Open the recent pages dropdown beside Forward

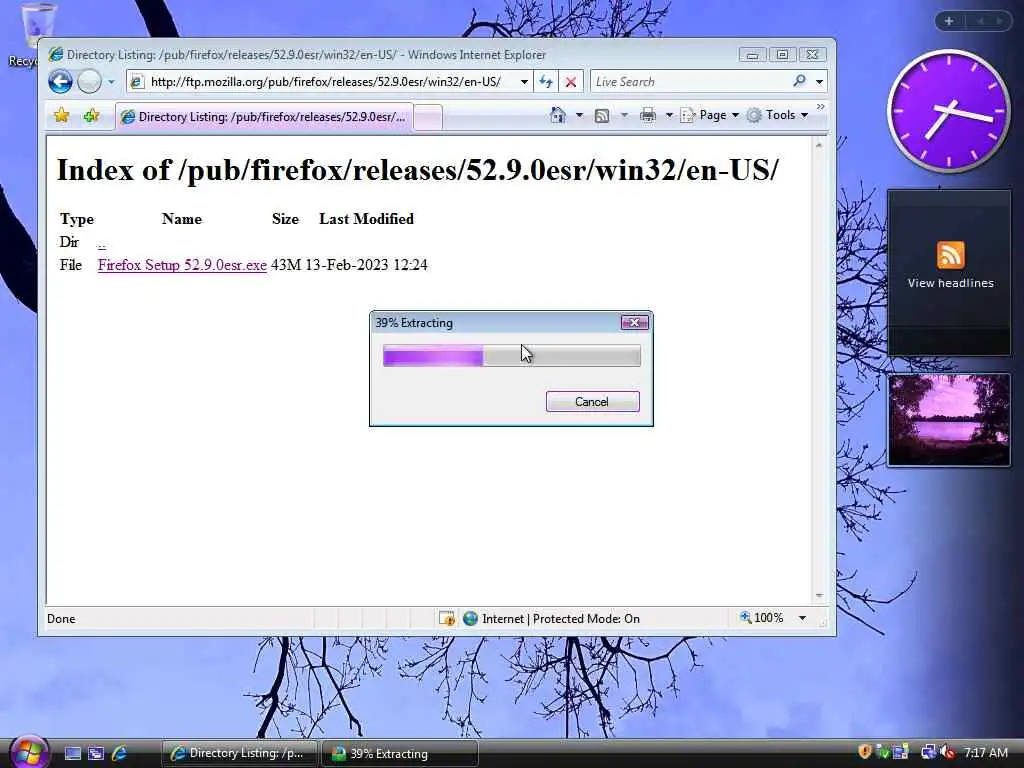click(111, 82)
